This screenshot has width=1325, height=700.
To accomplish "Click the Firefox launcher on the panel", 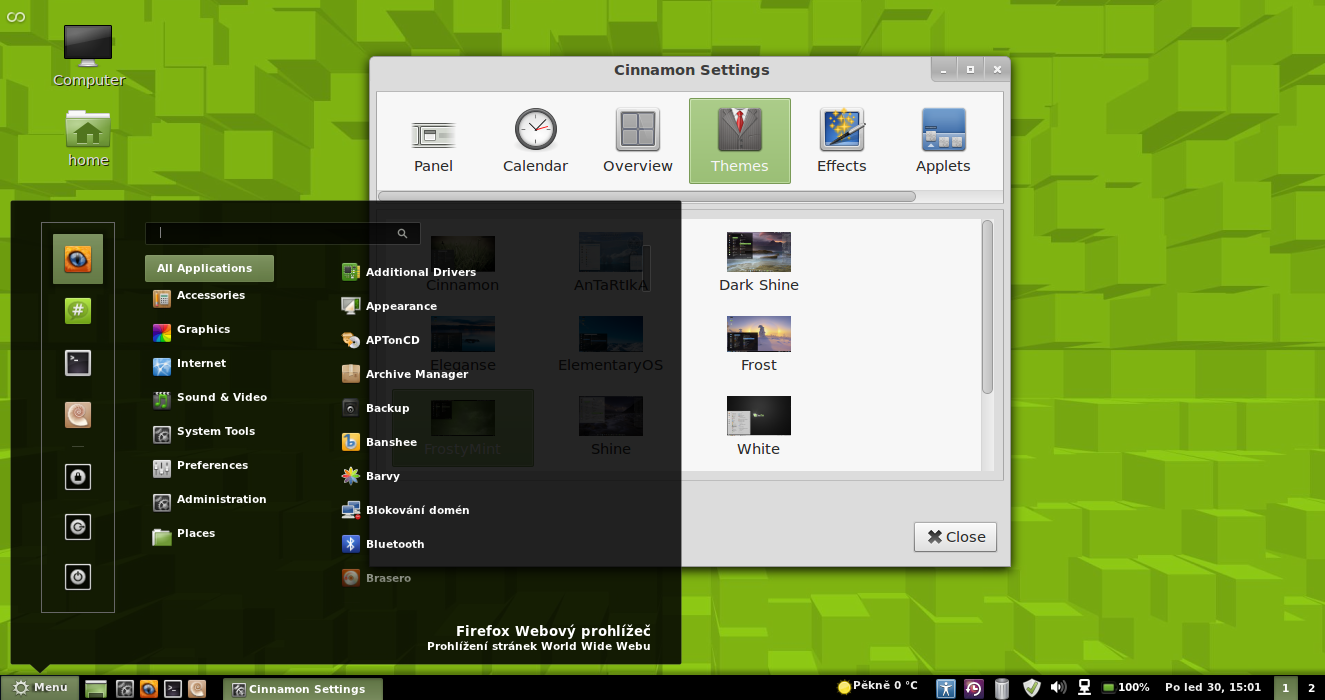I will pyautogui.click(x=149, y=688).
